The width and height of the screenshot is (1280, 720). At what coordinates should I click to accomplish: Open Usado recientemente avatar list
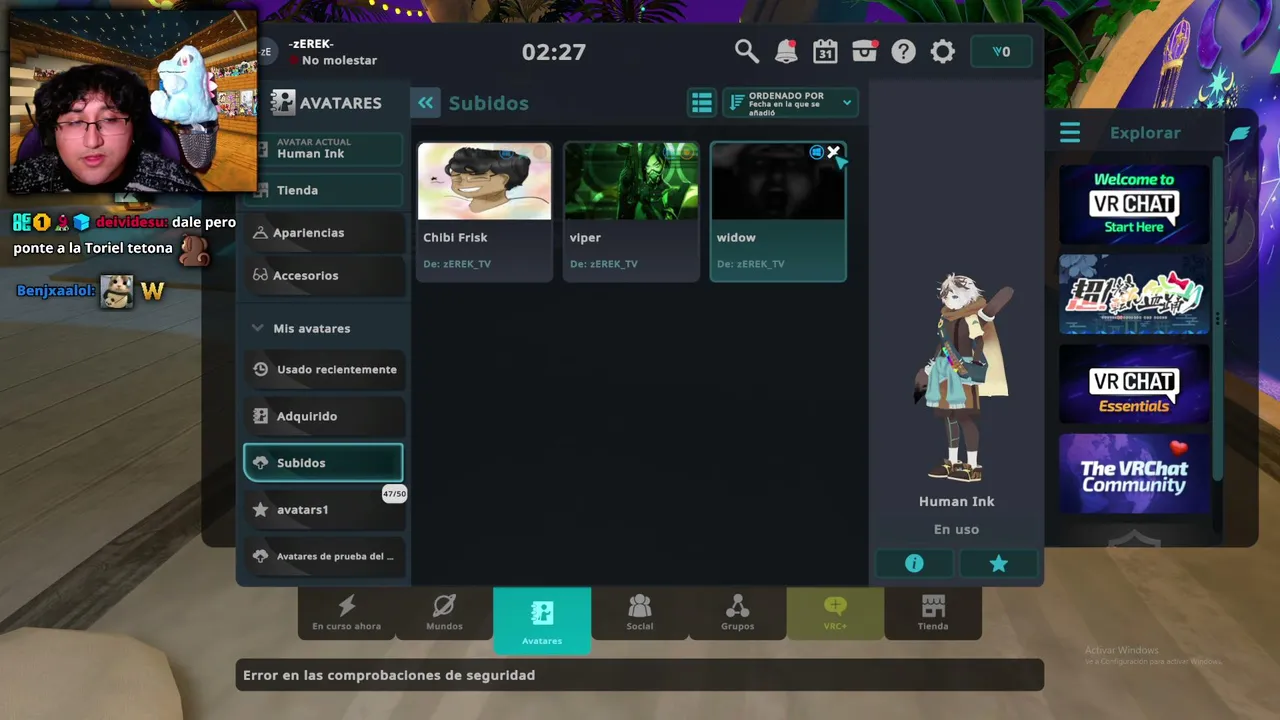(x=323, y=369)
